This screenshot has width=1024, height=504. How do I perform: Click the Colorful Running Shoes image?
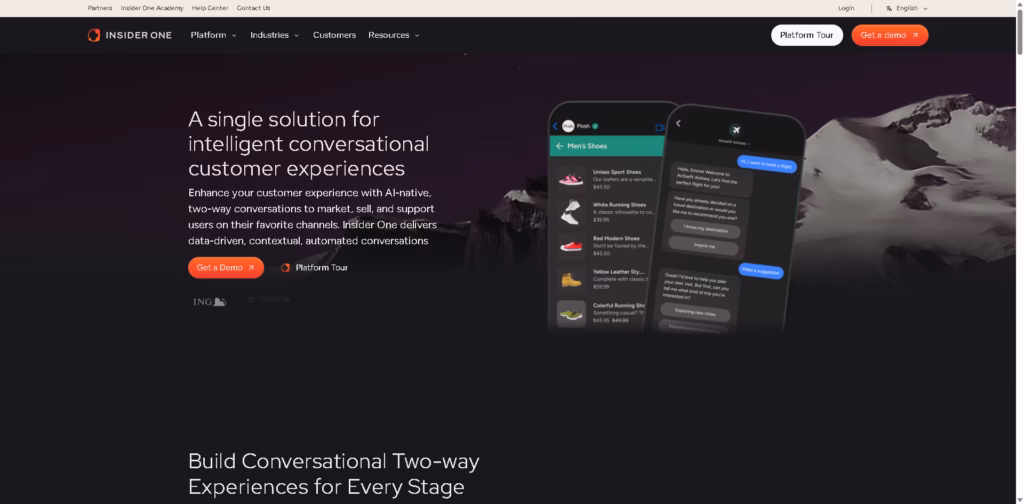[x=571, y=314]
